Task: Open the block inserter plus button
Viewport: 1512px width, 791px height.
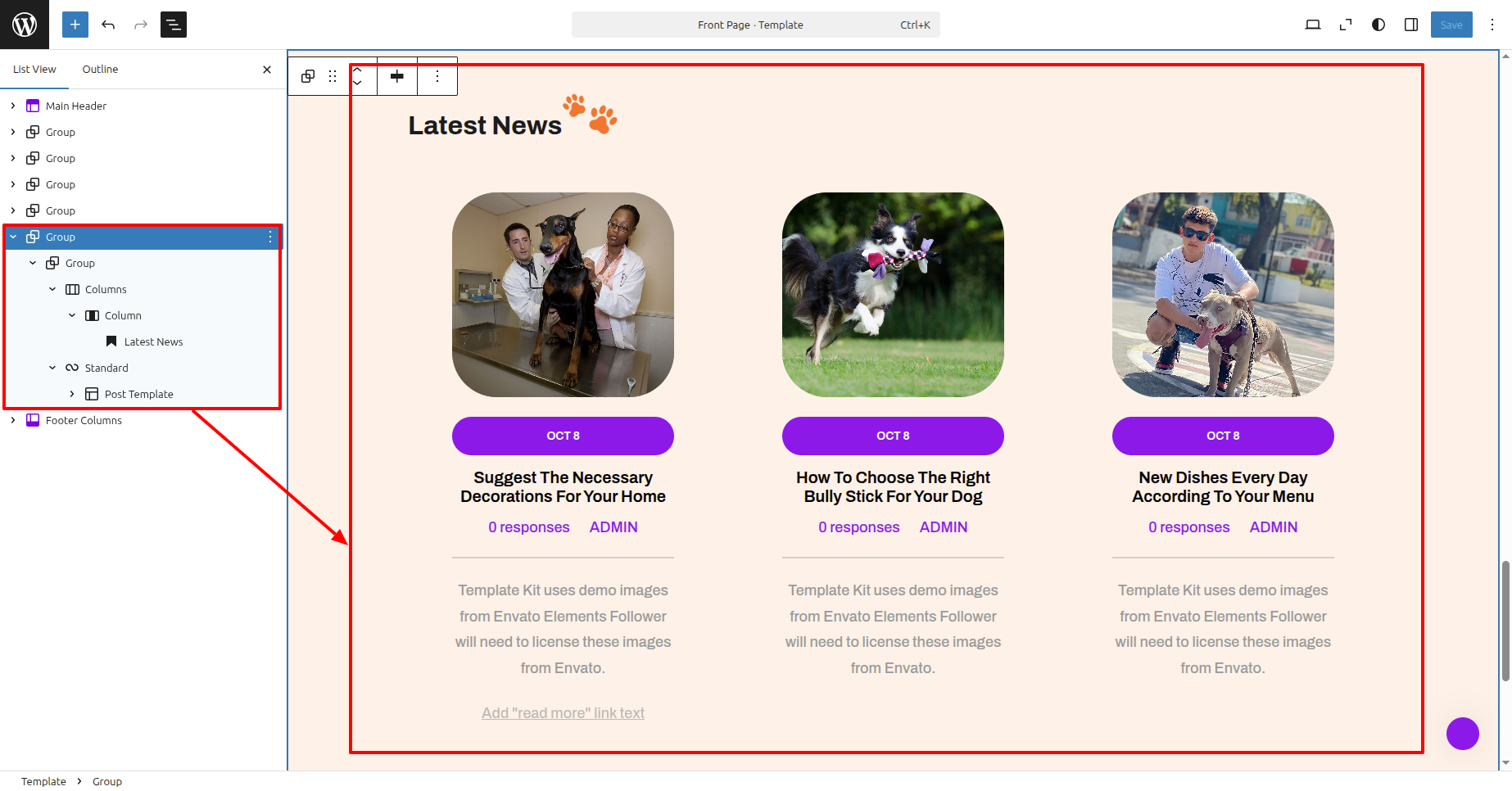Action: click(x=75, y=25)
